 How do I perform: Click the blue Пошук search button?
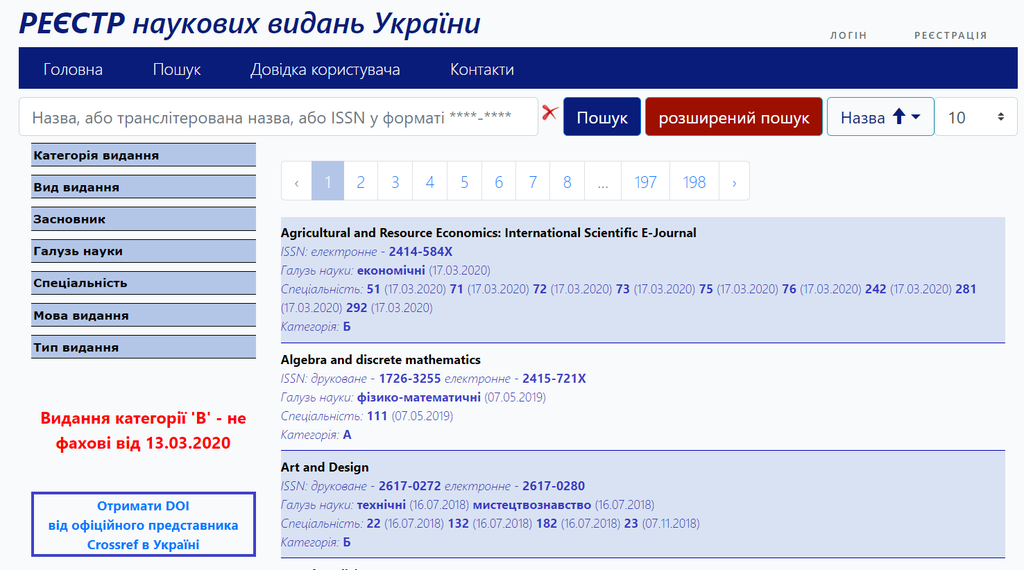[602, 117]
